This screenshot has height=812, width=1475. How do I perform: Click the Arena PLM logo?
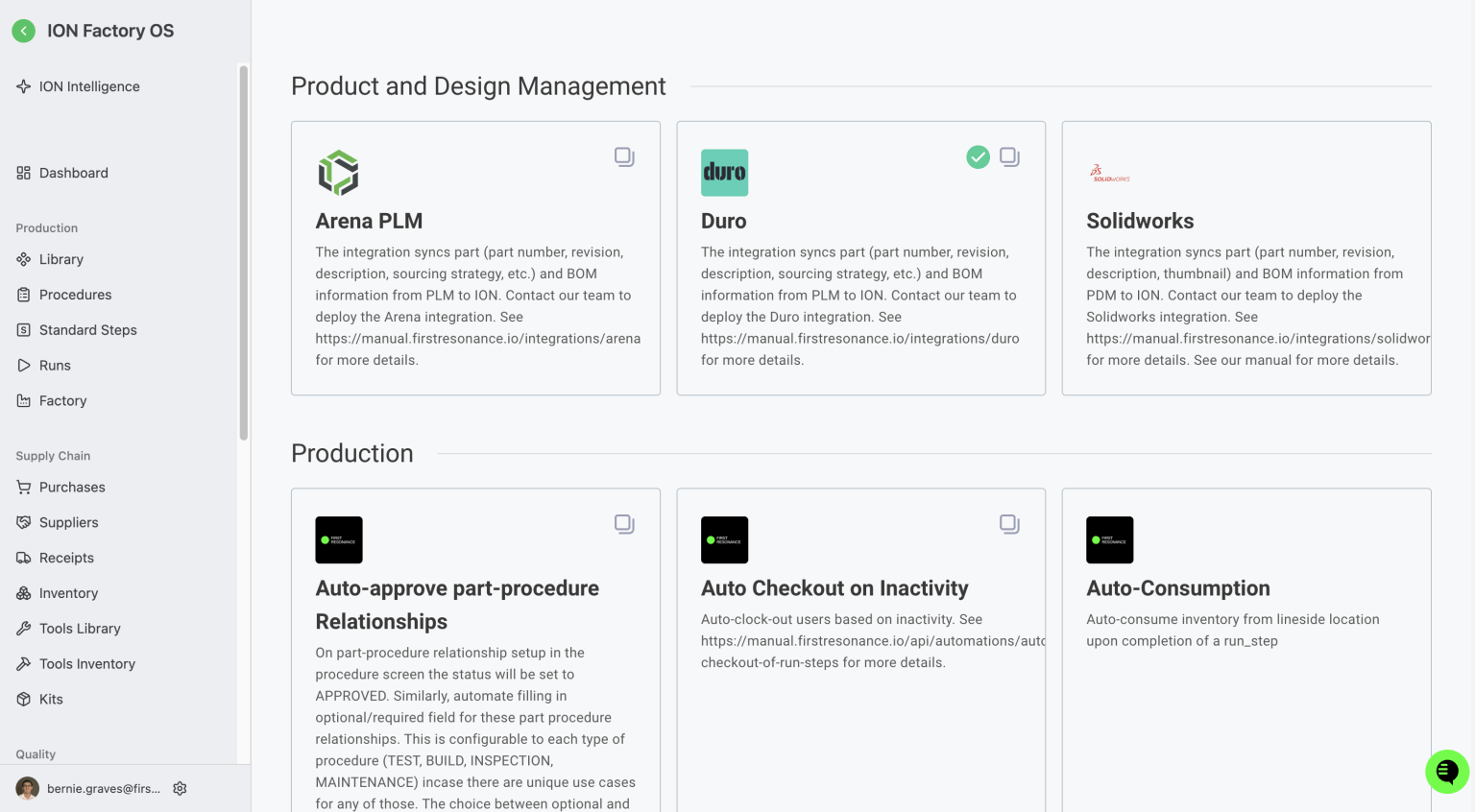[x=339, y=173]
